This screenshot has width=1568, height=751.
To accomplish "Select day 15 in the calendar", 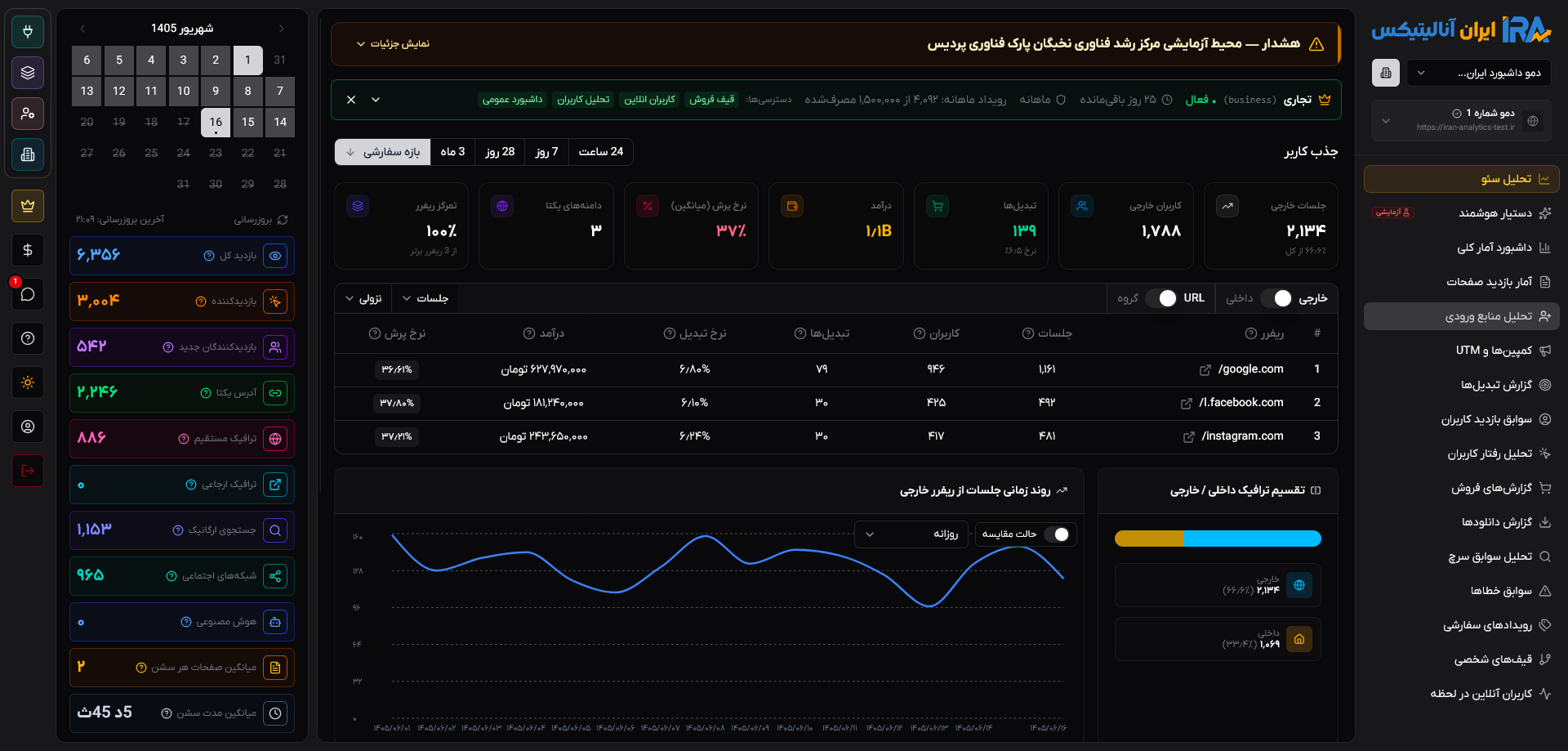I will (248, 122).
